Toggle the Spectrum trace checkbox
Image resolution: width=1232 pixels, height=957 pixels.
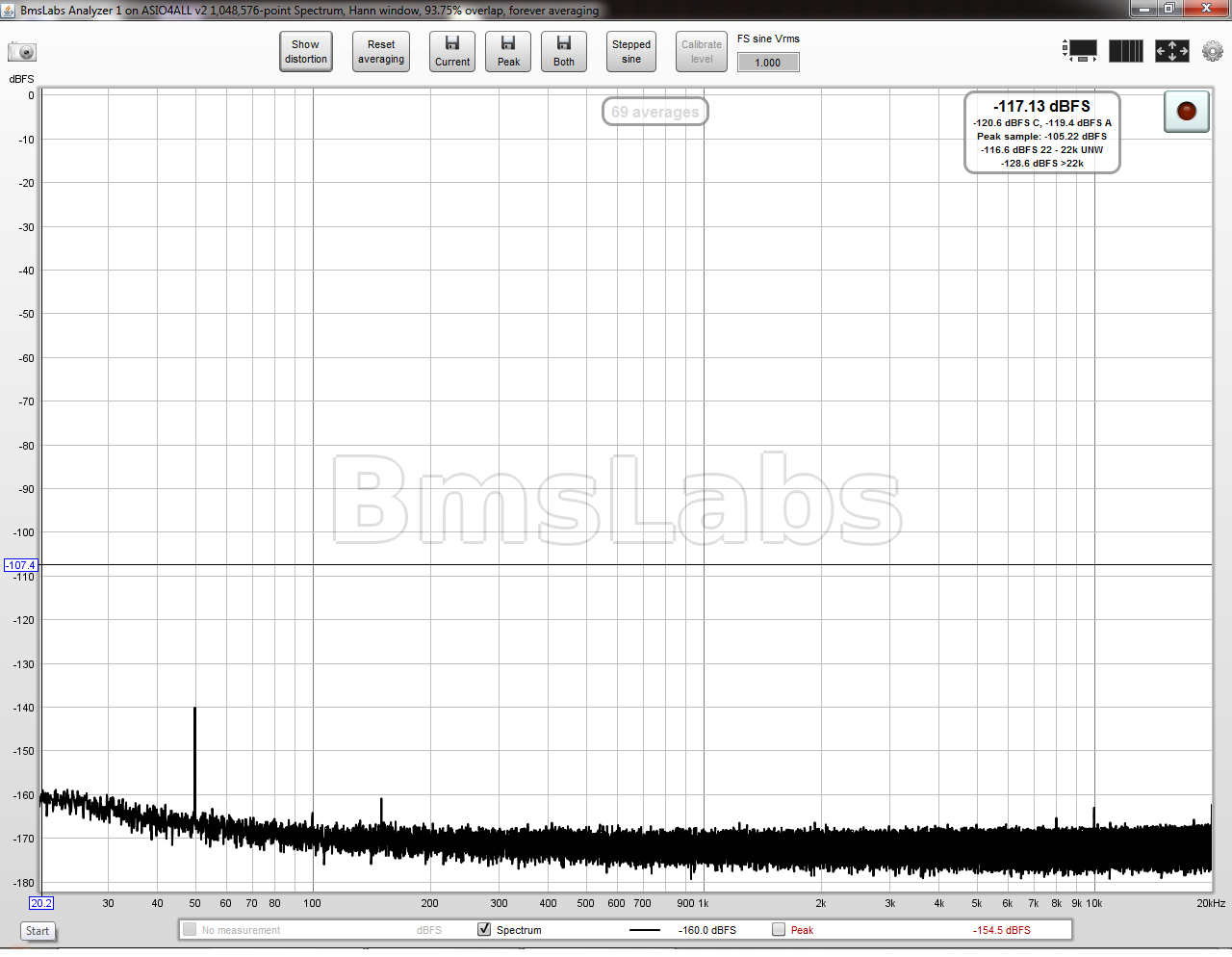tap(484, 929)
